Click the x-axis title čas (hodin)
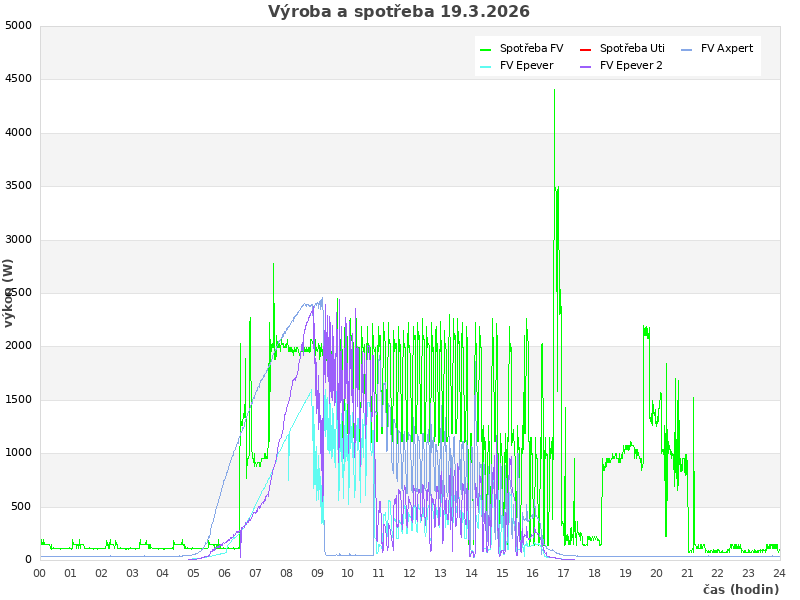 740,590
